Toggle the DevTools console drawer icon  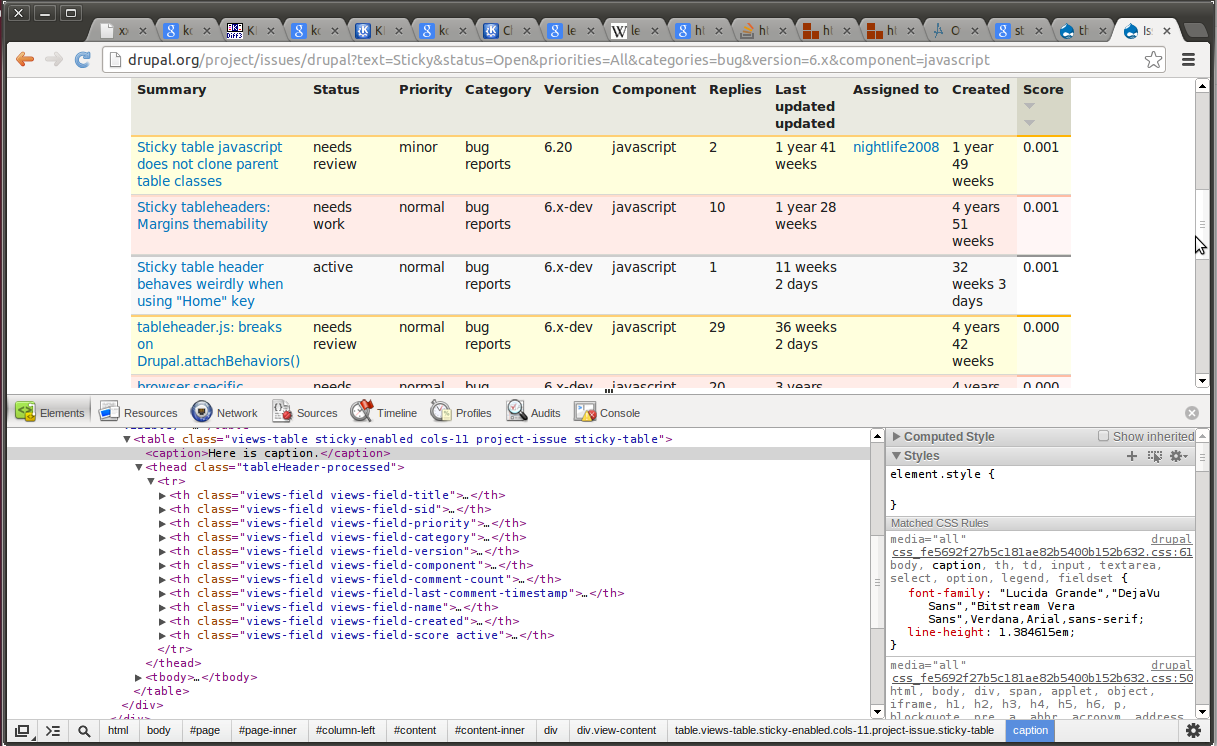53,731
